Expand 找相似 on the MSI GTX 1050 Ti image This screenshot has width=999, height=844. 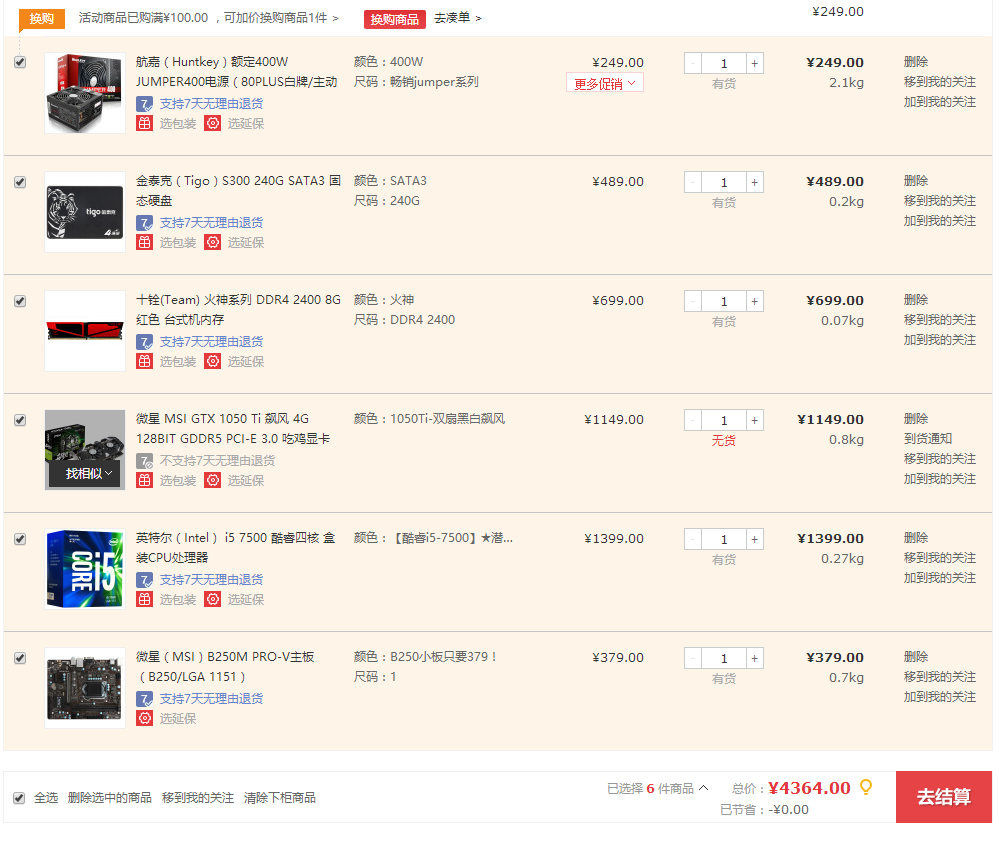pyautogui.click(x=85, y=474)
